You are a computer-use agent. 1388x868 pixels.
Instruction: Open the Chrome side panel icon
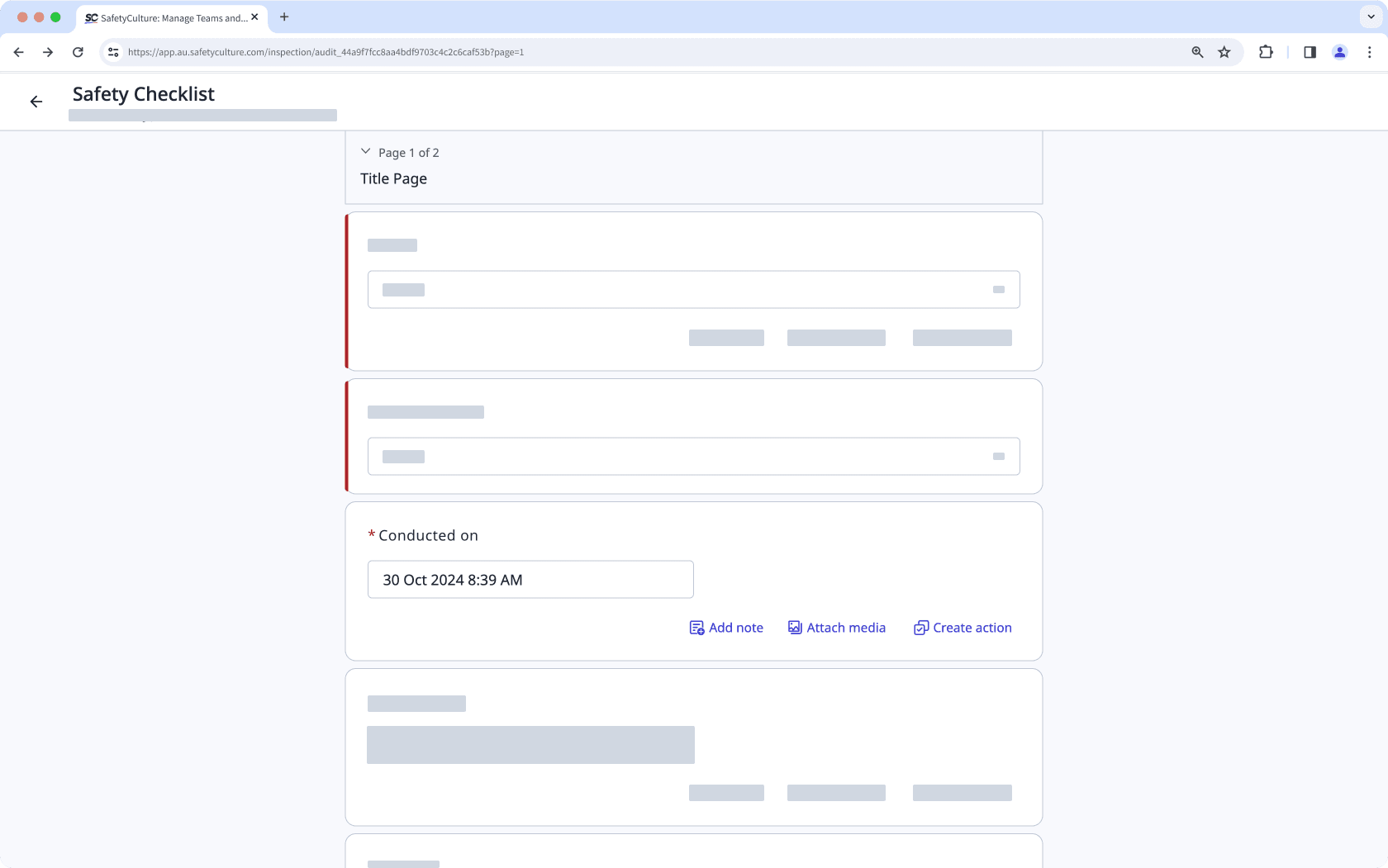tap(1310, 52)
